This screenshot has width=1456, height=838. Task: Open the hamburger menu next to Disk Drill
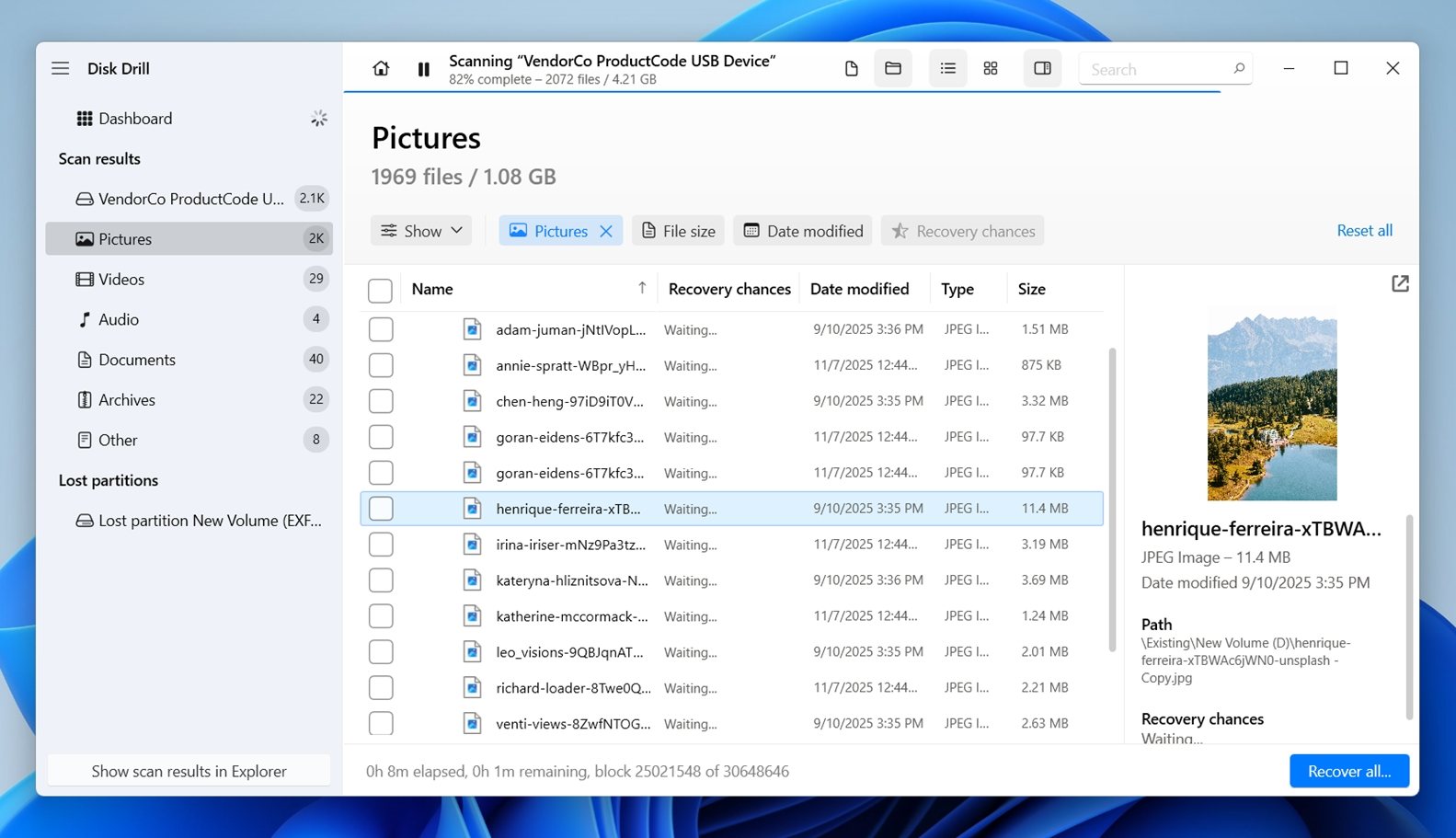click(61, 68)
